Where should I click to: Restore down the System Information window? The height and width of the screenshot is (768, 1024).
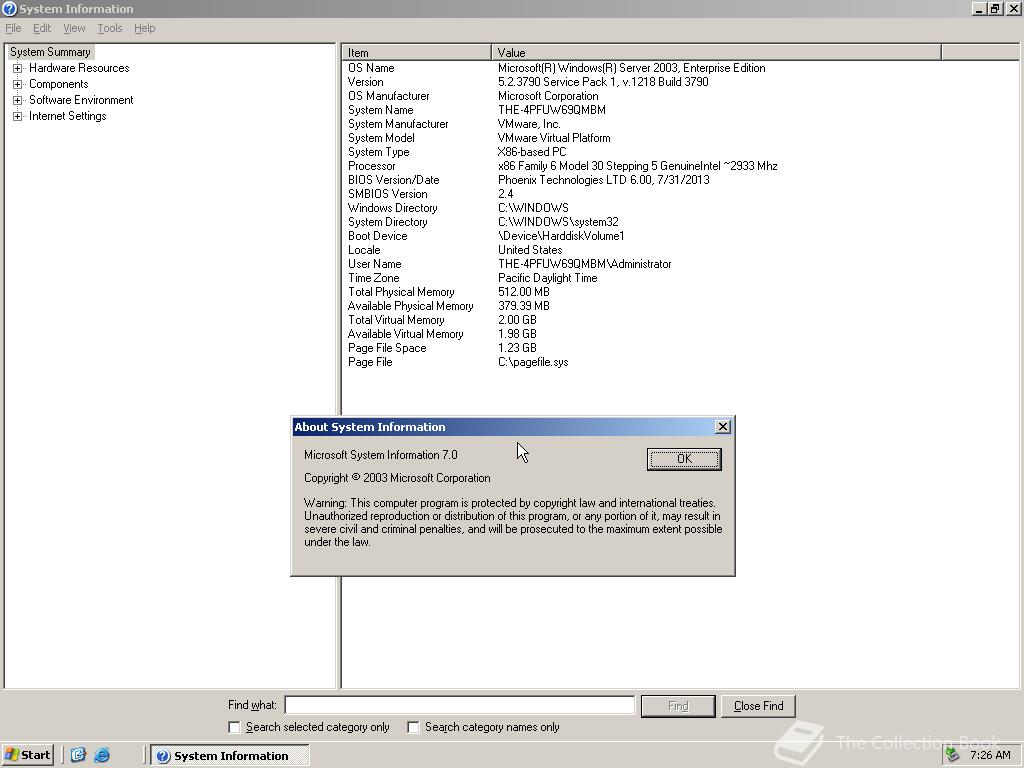995,8
